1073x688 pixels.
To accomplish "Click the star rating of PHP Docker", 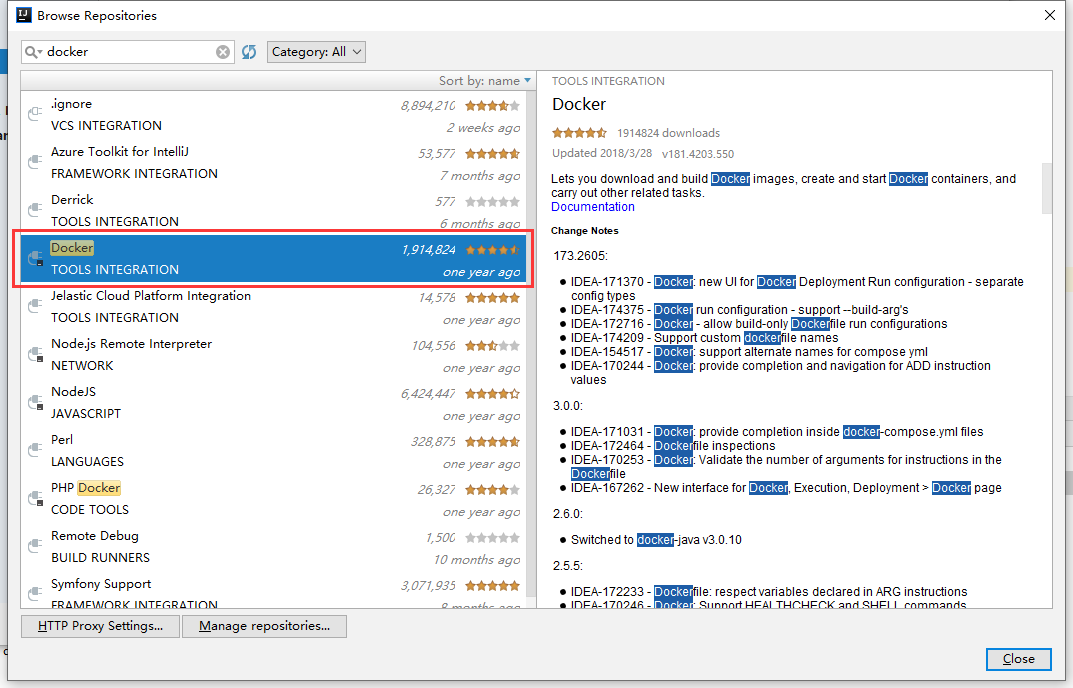I will tap(492, 489).
